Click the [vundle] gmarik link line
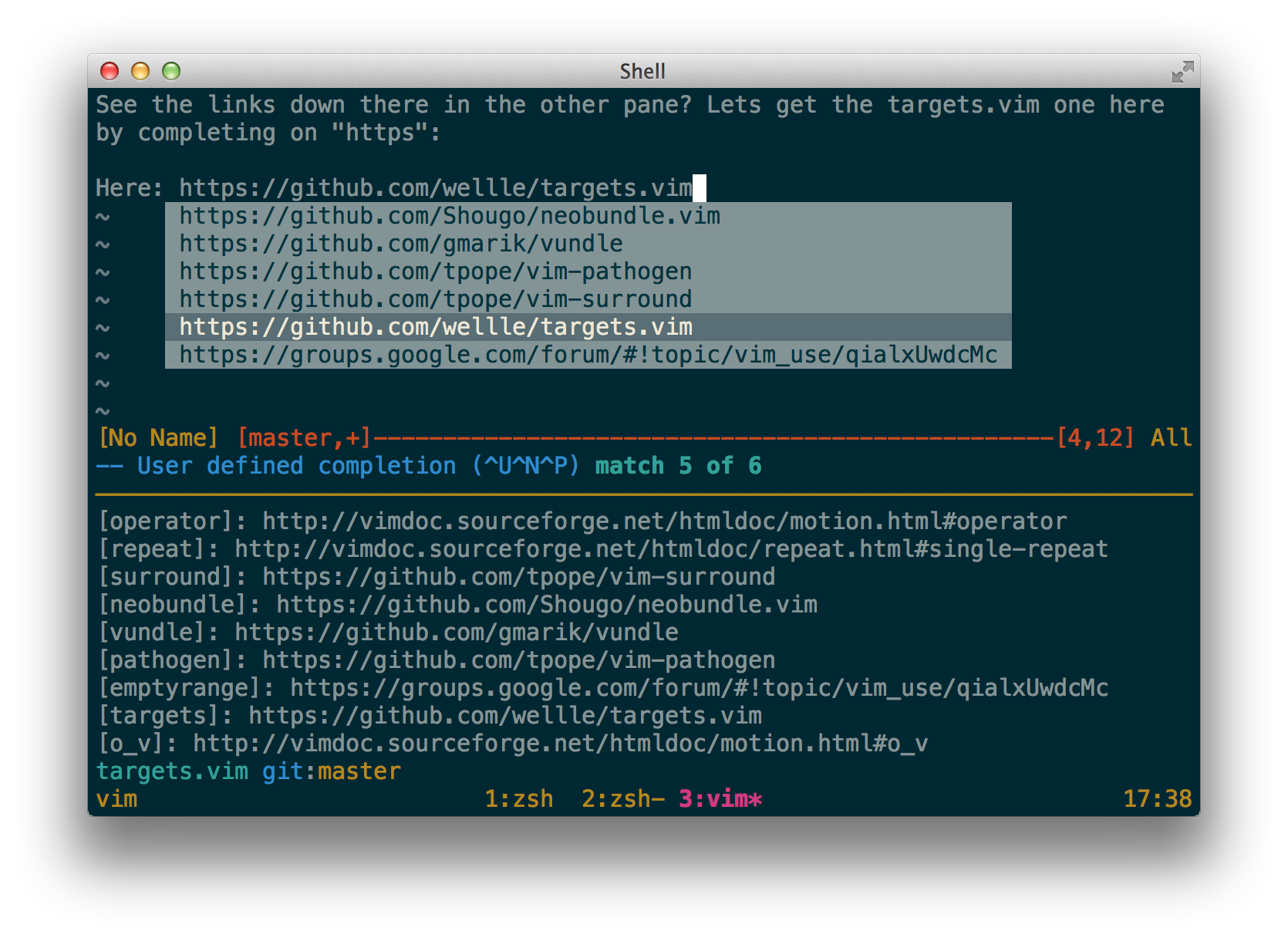 point(388,633)
